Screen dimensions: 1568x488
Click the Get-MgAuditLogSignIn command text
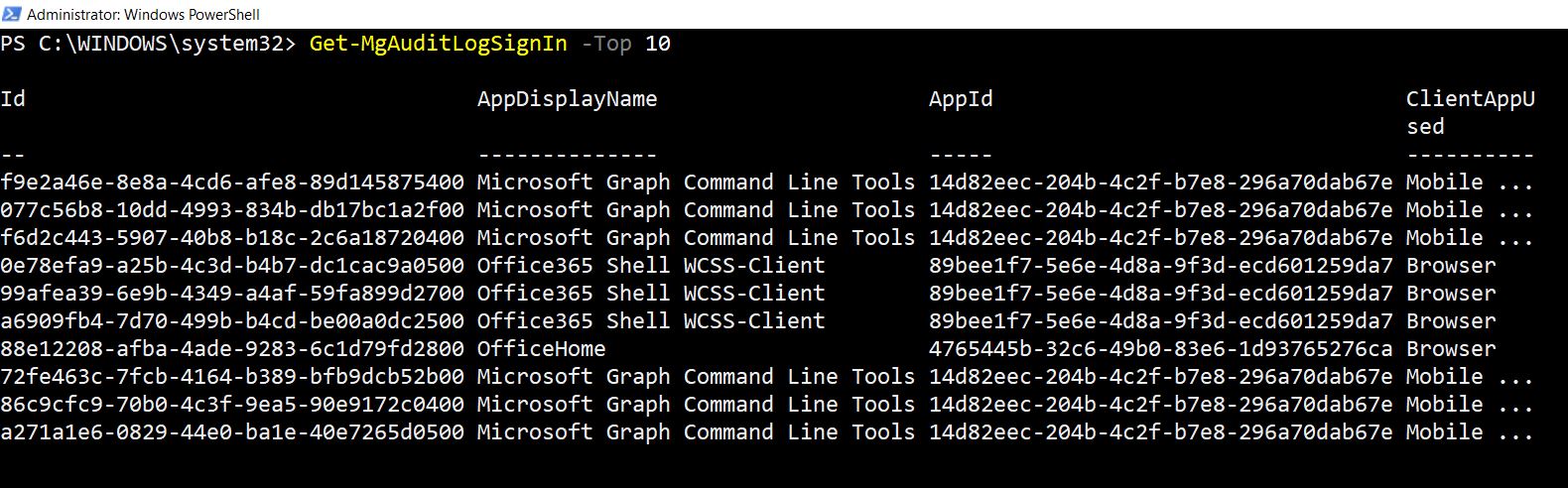click(438, 44)
